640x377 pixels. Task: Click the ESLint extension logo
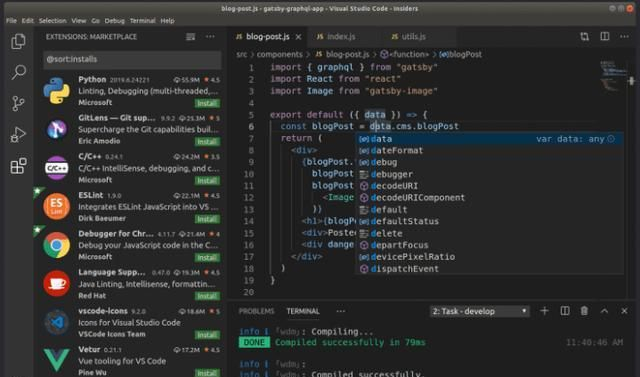[x=57, y=206]
